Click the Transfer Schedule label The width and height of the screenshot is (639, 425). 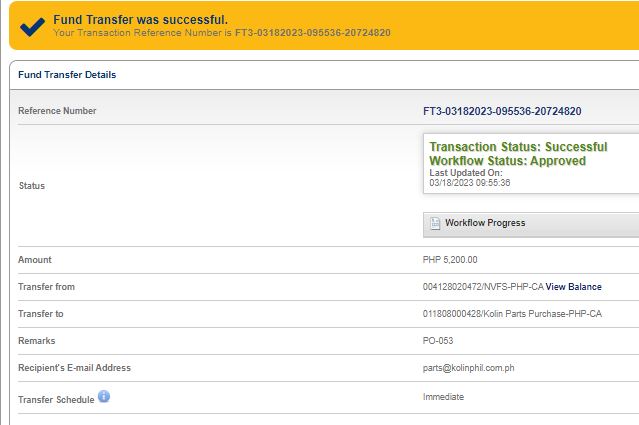[56, 400]
